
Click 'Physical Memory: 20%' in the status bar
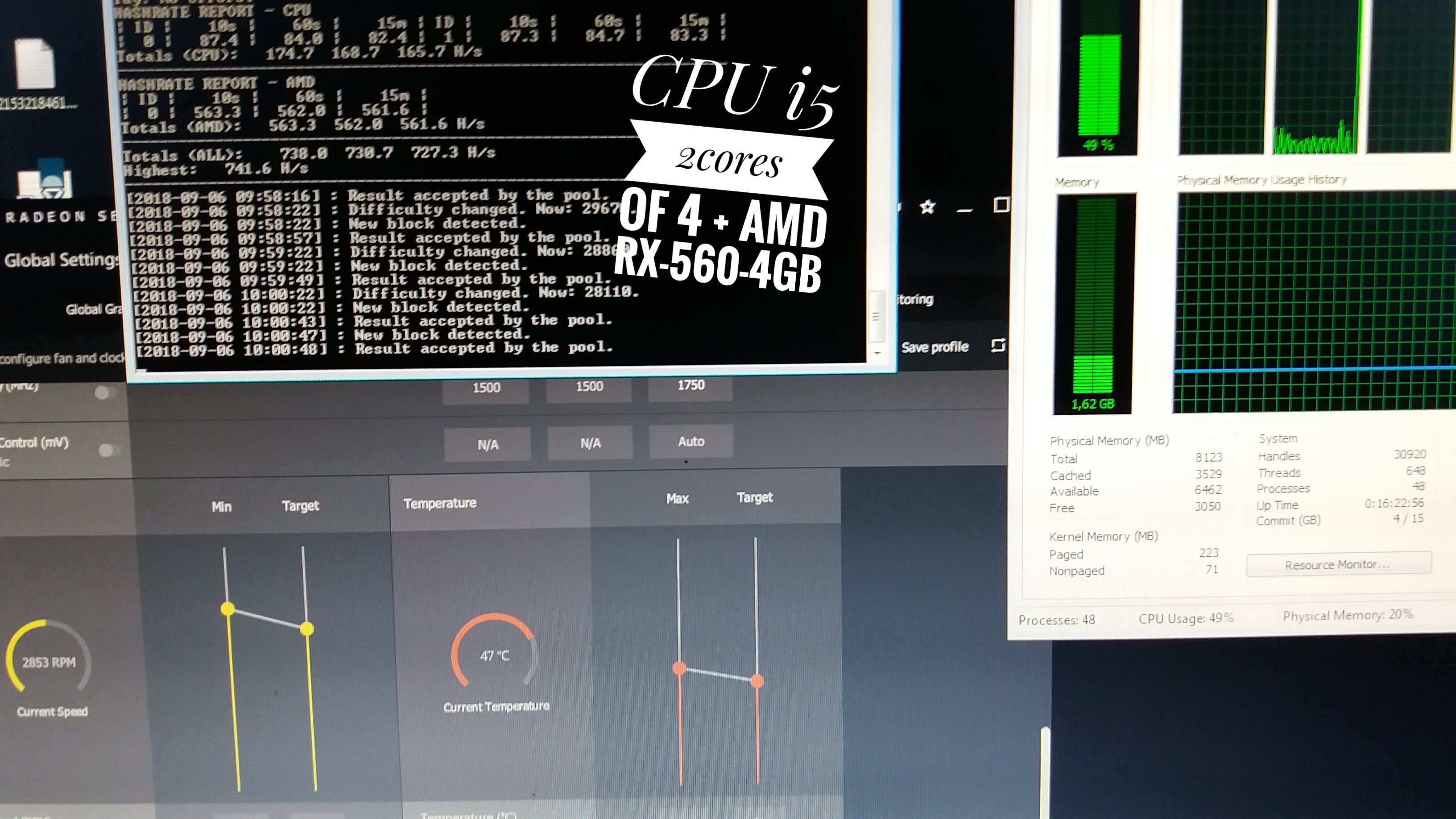point(1348,615)
